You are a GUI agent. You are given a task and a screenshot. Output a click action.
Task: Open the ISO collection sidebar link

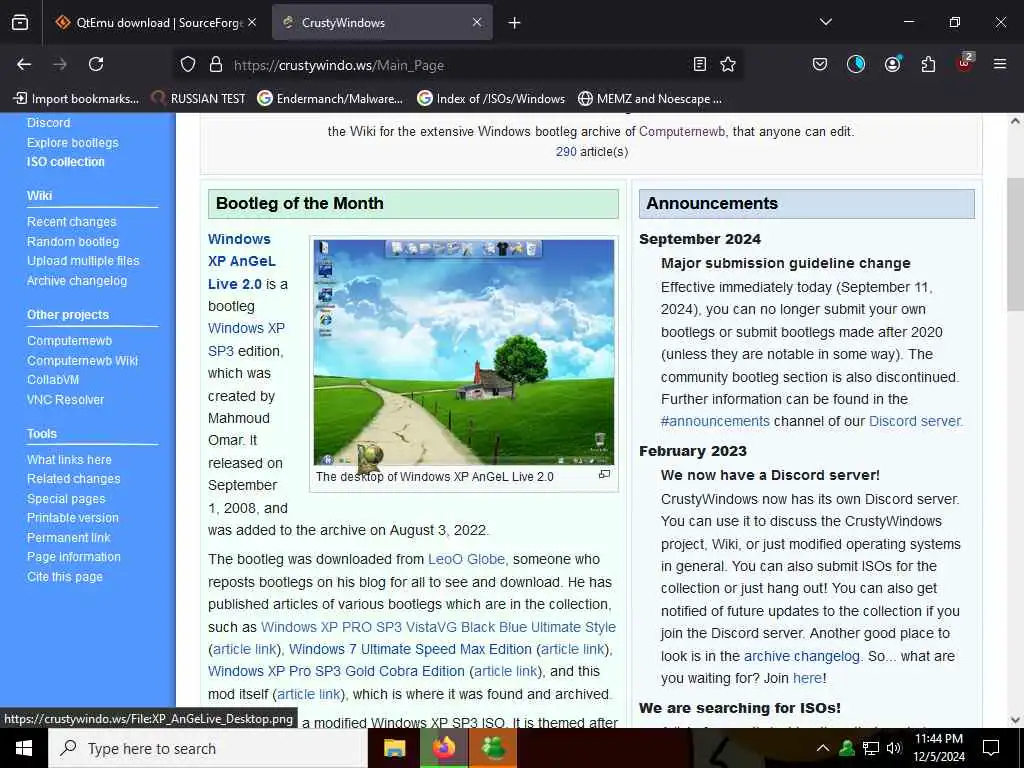65,162
